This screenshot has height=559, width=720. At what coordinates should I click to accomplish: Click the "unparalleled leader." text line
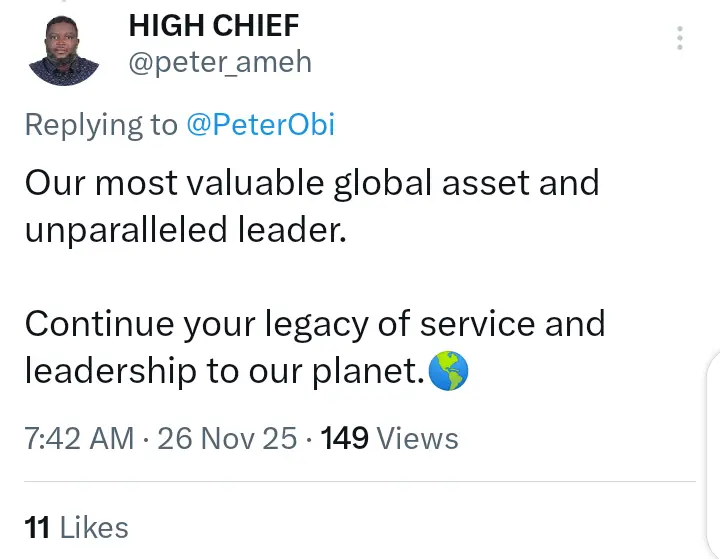click(x=185, y=230)
